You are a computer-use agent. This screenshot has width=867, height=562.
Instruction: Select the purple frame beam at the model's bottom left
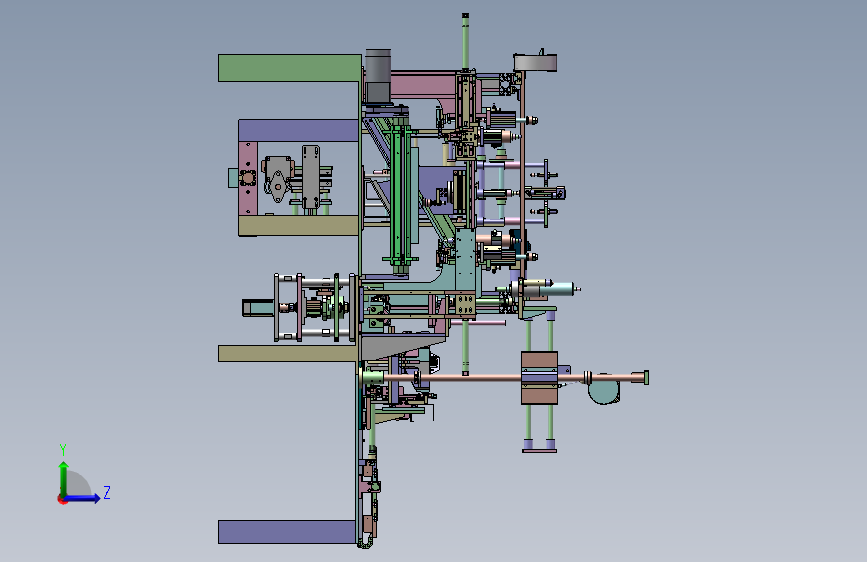point(287,532)
